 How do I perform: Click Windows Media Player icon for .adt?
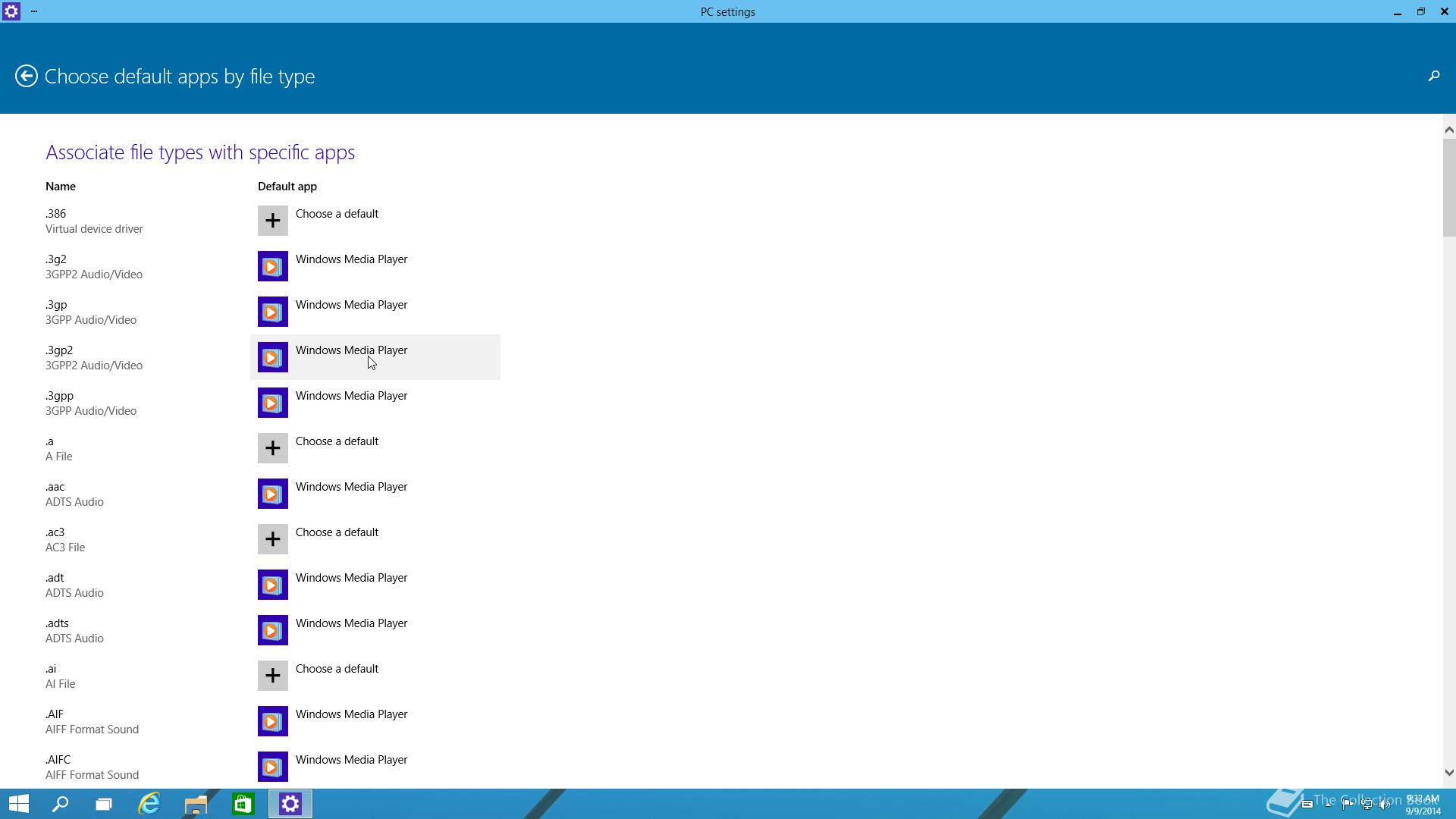tap(273, 585)
